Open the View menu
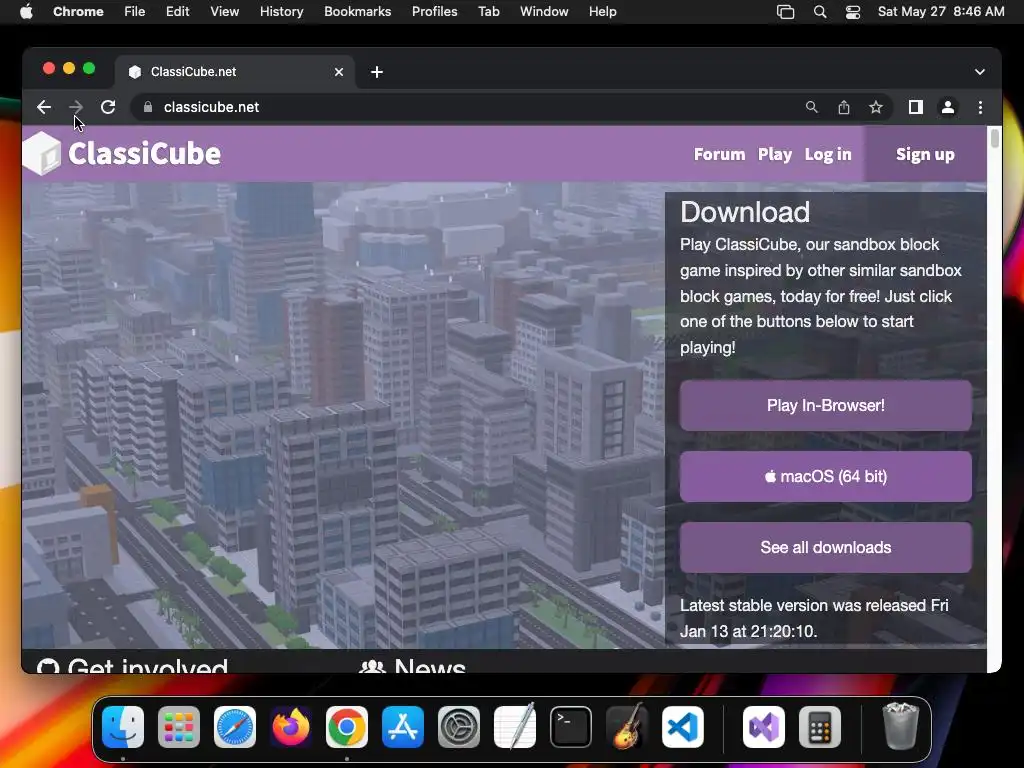Screen dimensions: 1024x768 coord(224,12)
